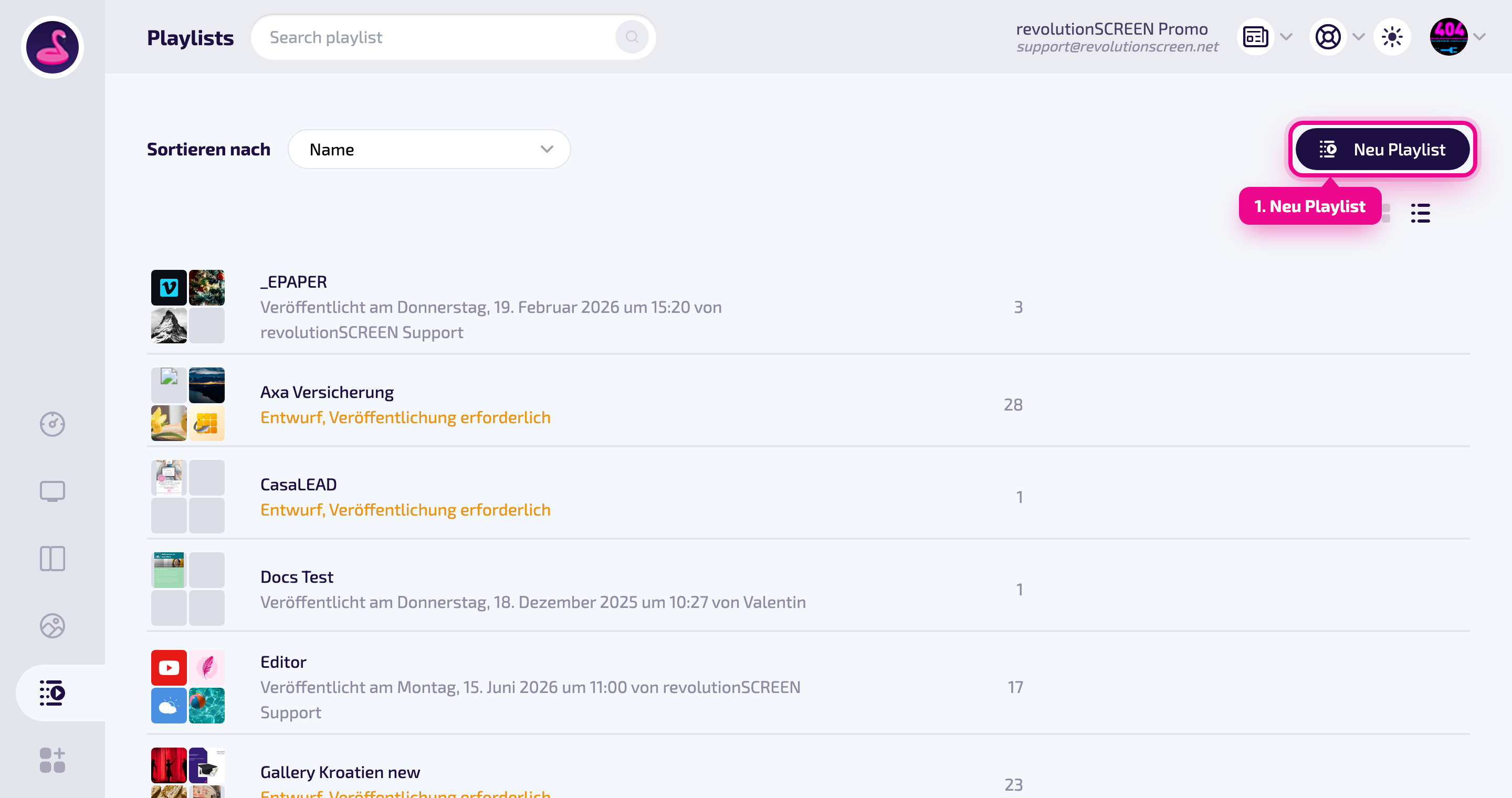The height and width of the screenshot is (798, 1512).
Task: Click the Neu Playlist button
Action: point(1382,150)
